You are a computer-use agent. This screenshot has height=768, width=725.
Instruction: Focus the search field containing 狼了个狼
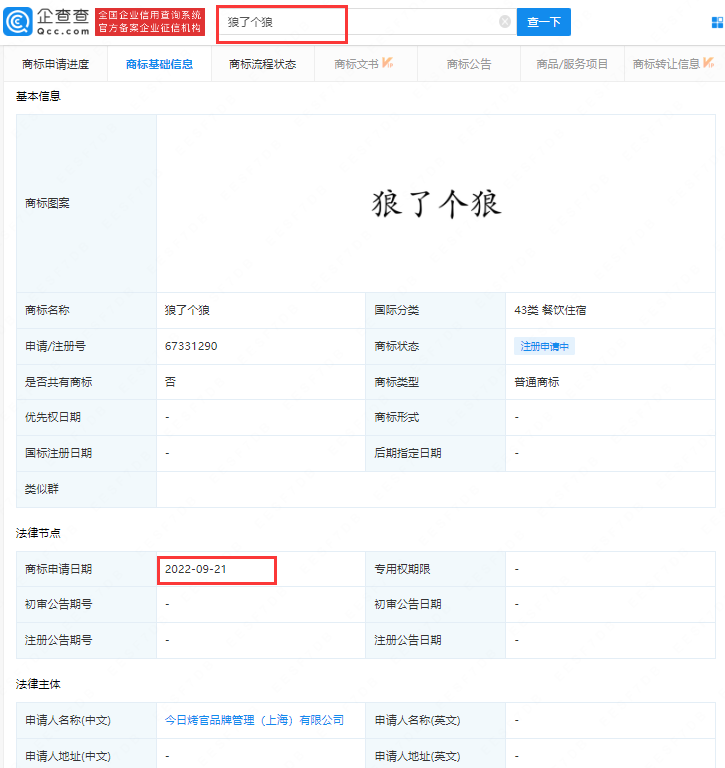[x=360, y=22]
